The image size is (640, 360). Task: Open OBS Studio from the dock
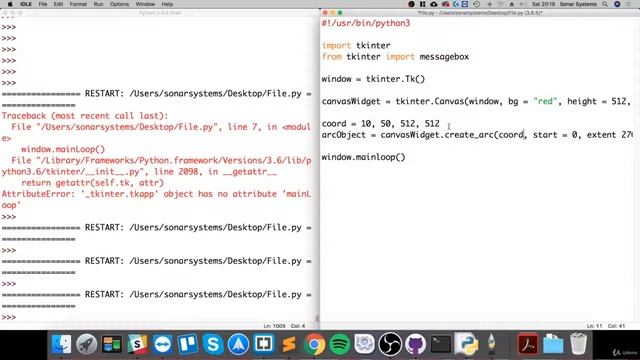click(390, 344)
